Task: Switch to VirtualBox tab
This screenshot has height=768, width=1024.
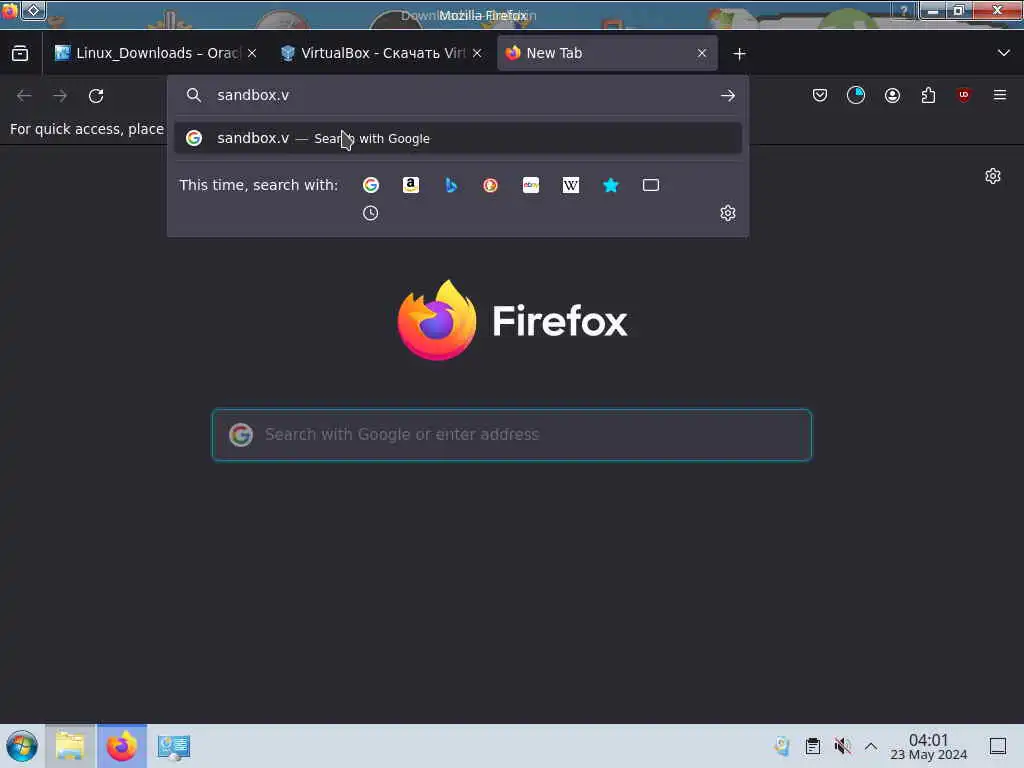Action: pos(382,54)
